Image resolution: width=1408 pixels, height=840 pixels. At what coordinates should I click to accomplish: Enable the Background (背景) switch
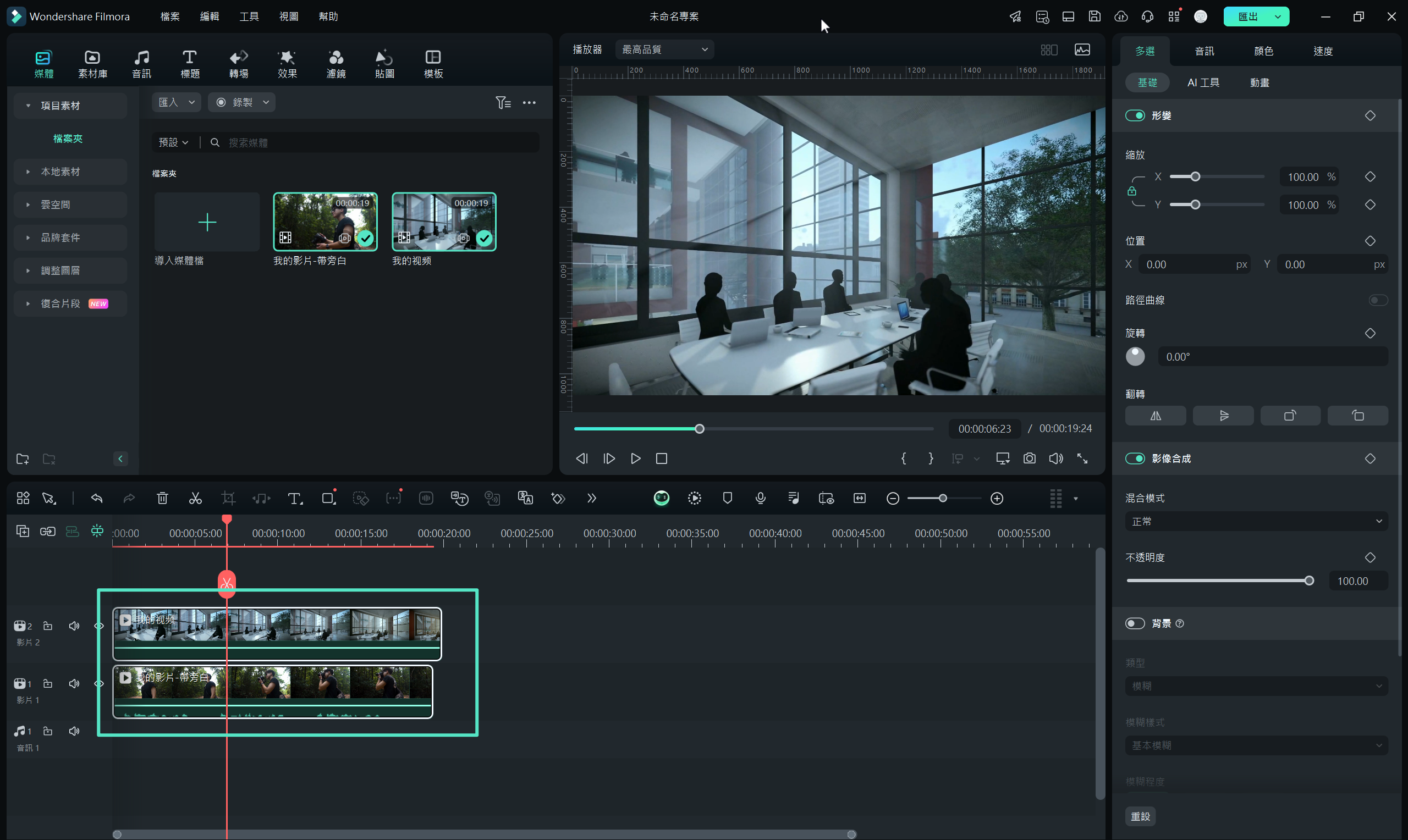(x=1135, y=623)
